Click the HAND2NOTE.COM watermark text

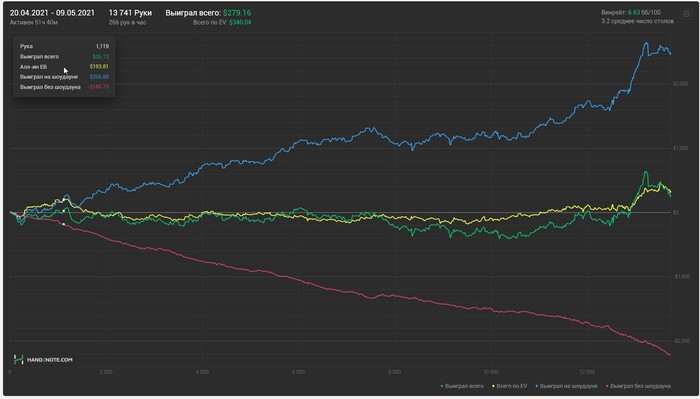click(50, 360)
